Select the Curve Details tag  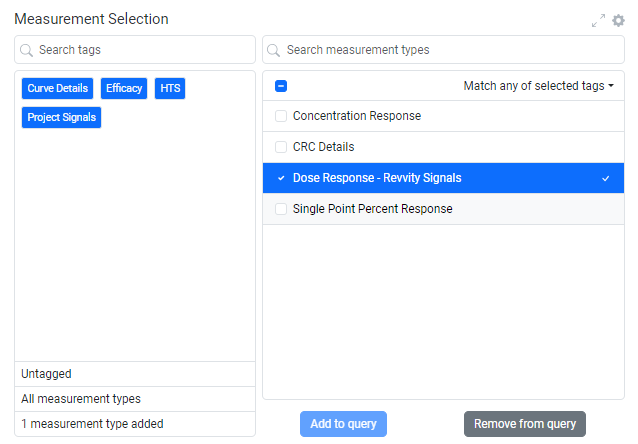tap(58, 88)
